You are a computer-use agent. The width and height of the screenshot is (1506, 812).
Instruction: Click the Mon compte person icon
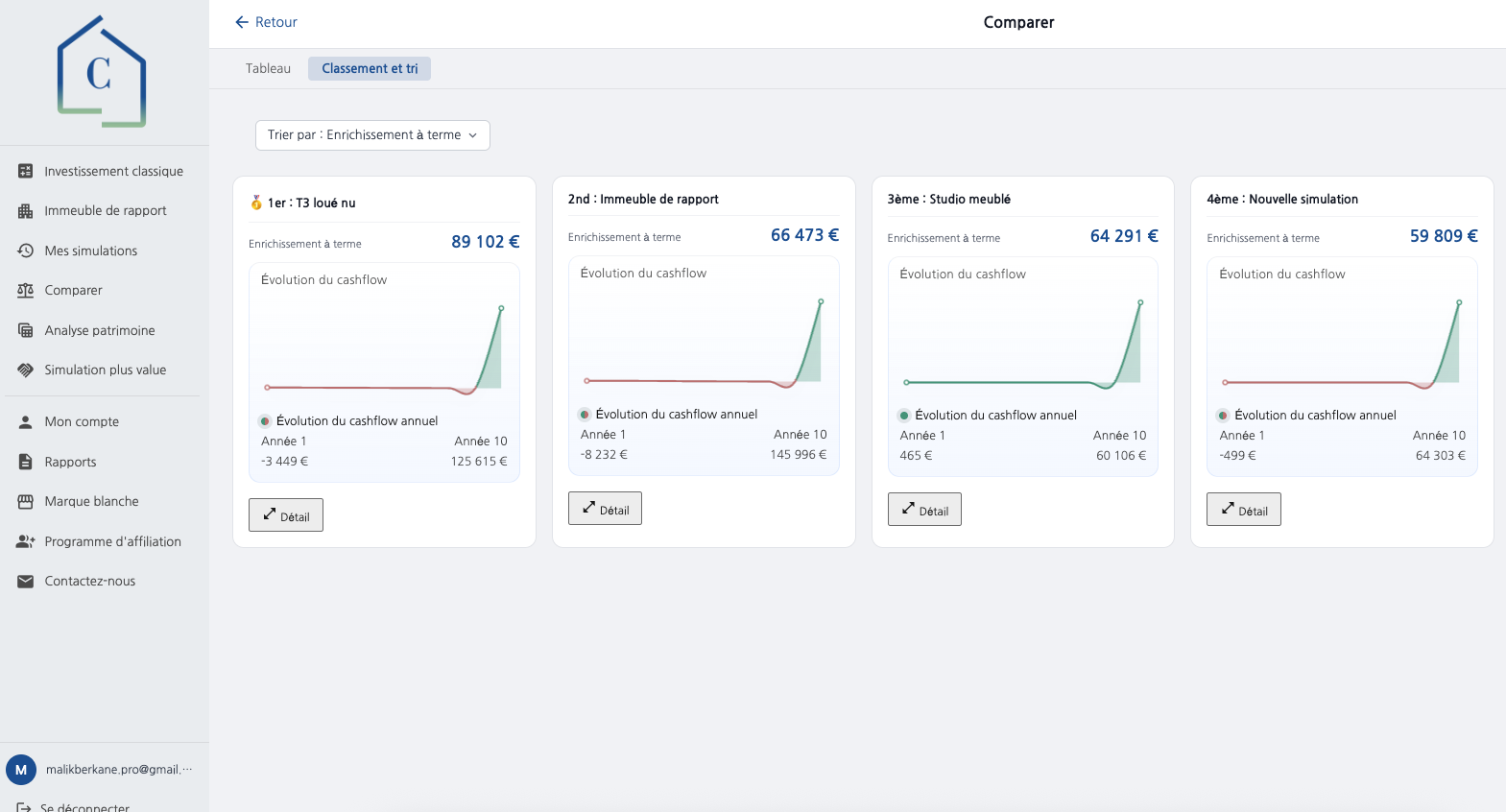click(26, 421)
